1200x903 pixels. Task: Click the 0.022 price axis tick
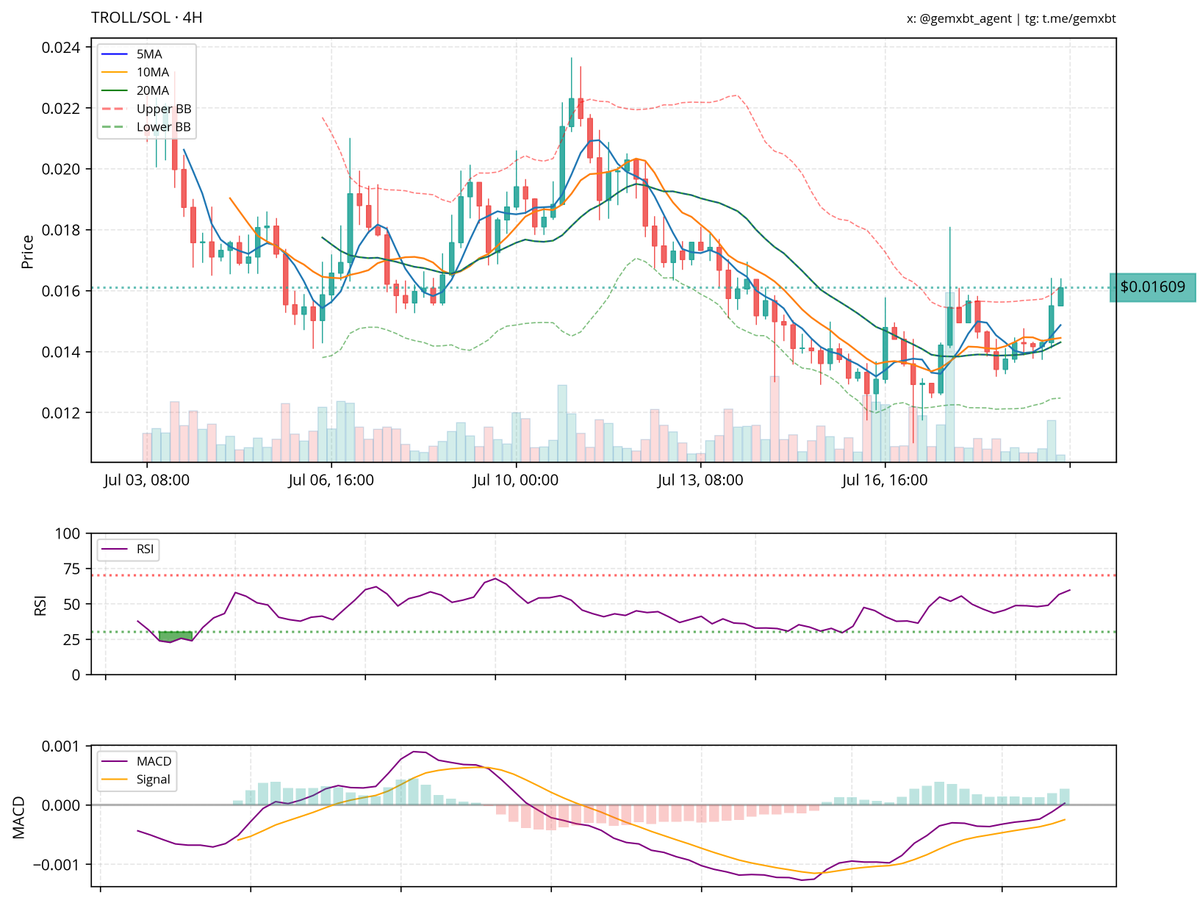point(62,108)
